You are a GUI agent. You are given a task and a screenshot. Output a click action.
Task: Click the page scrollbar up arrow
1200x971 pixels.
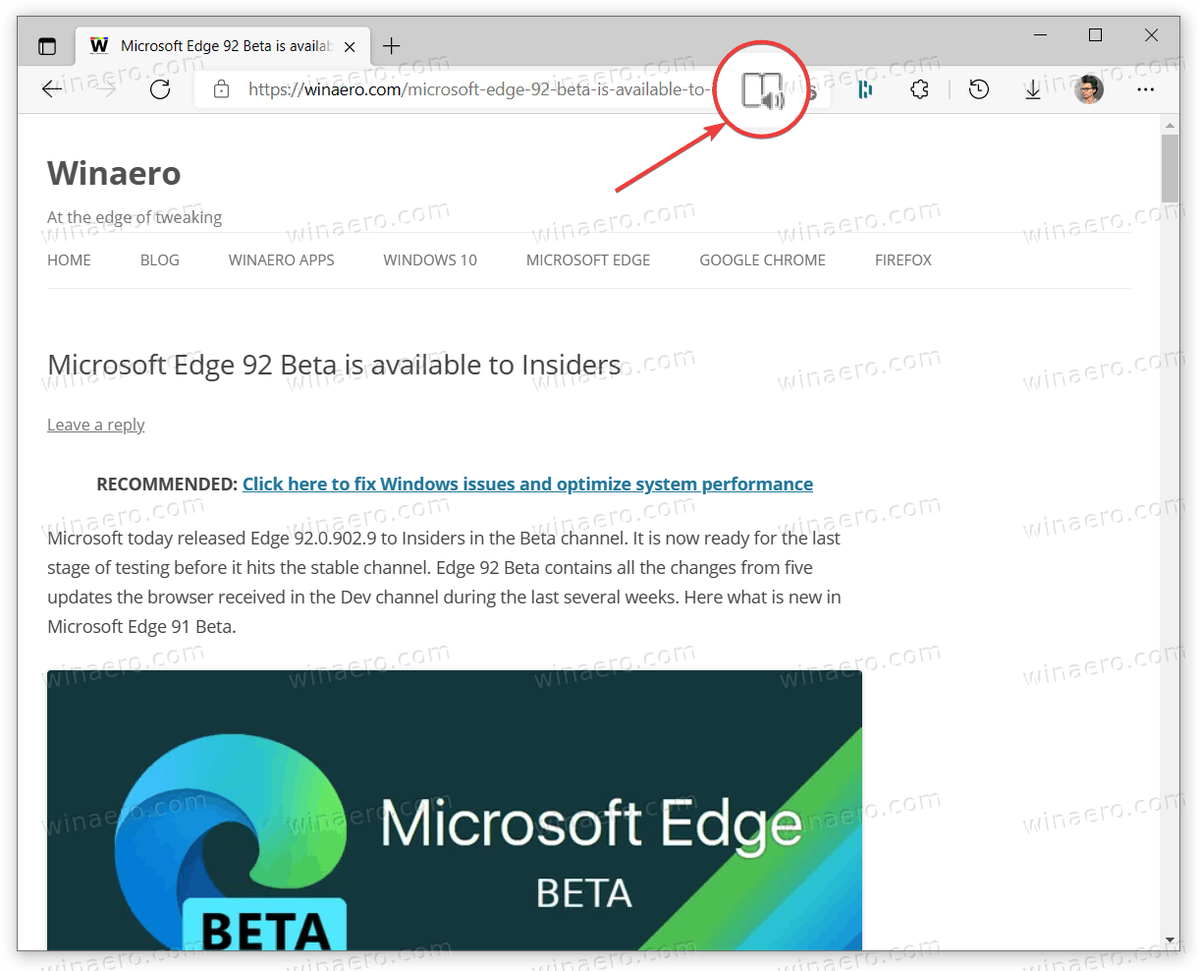[x=1169, y=123]
